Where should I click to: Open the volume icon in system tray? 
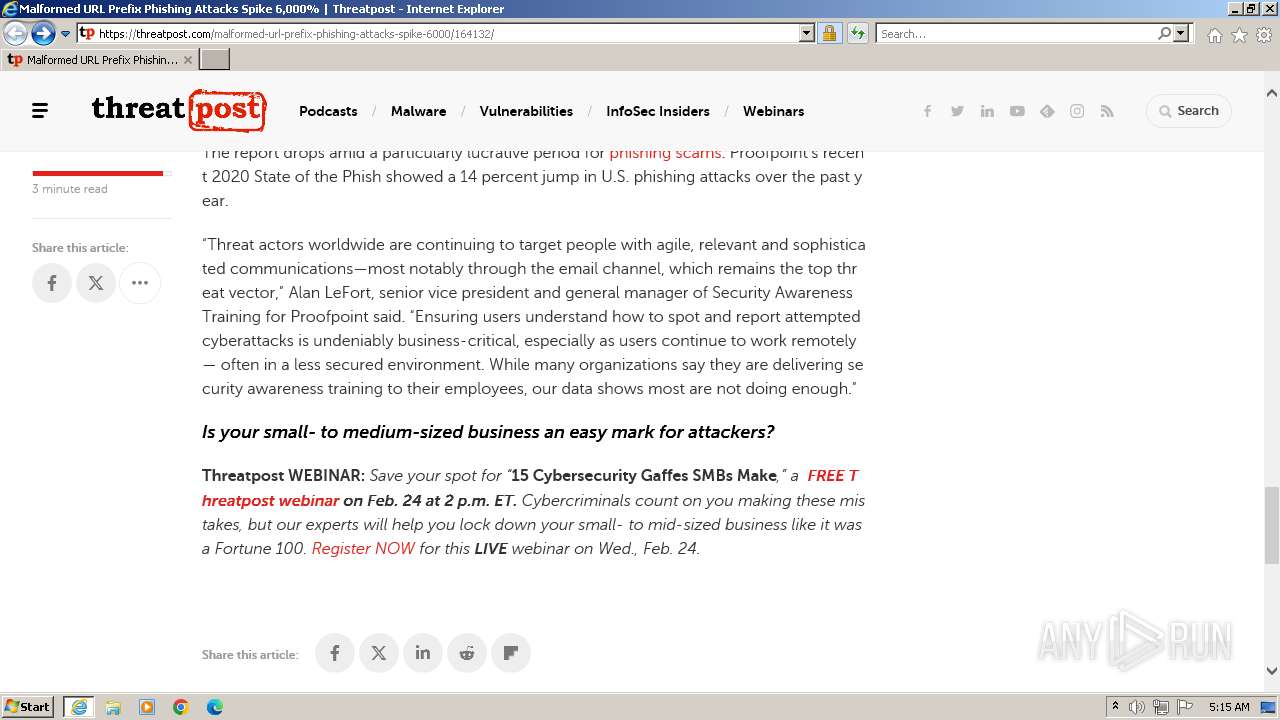point(1137,707)
